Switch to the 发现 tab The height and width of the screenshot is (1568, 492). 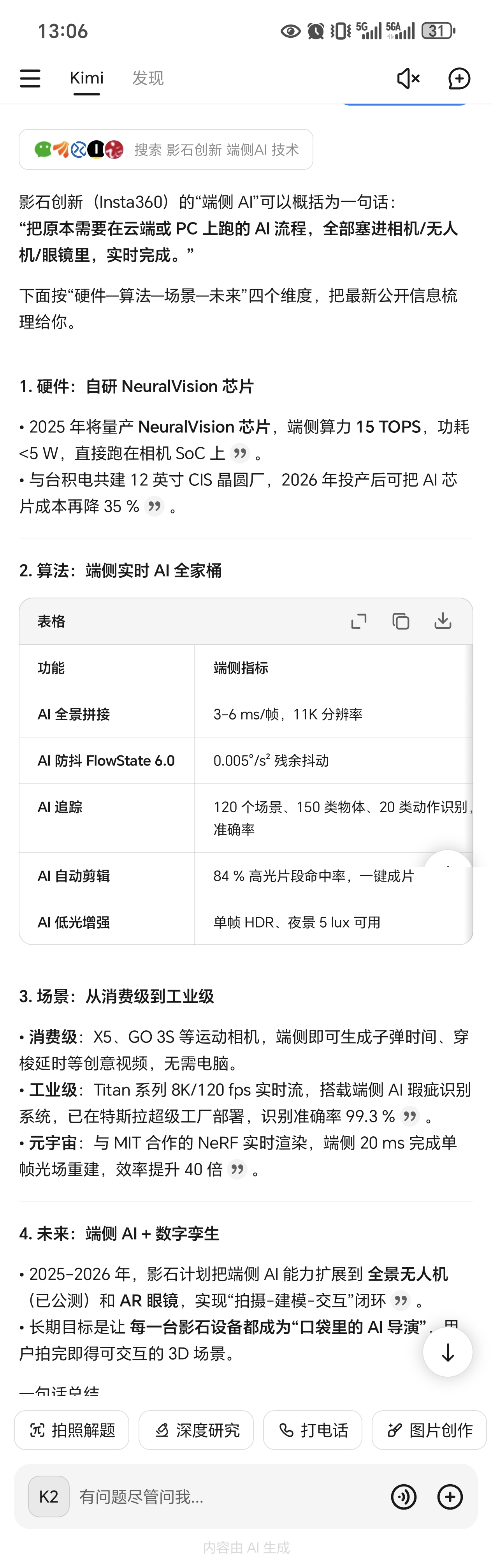pyautogui.click(x=148, y=78)
